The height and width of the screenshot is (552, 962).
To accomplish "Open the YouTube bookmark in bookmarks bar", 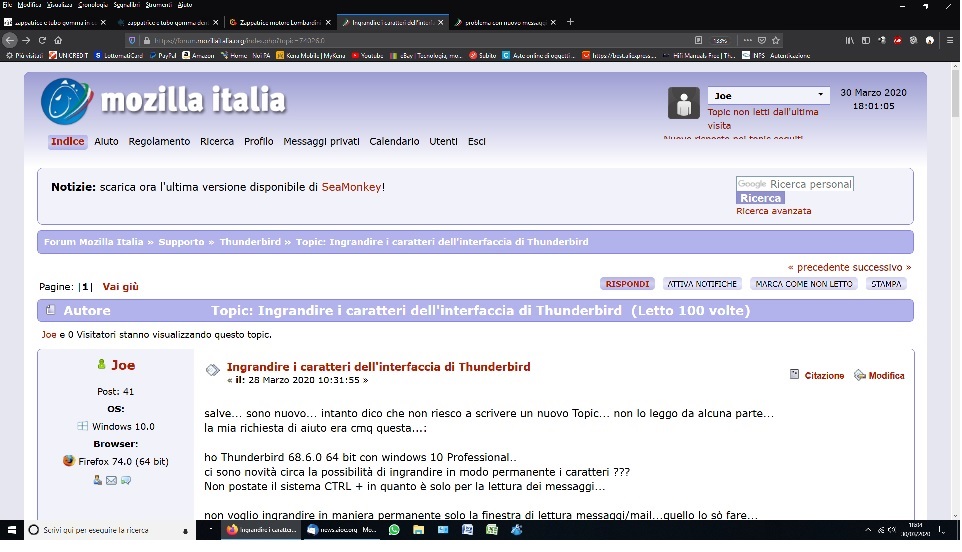I will [x=367, y=56].
